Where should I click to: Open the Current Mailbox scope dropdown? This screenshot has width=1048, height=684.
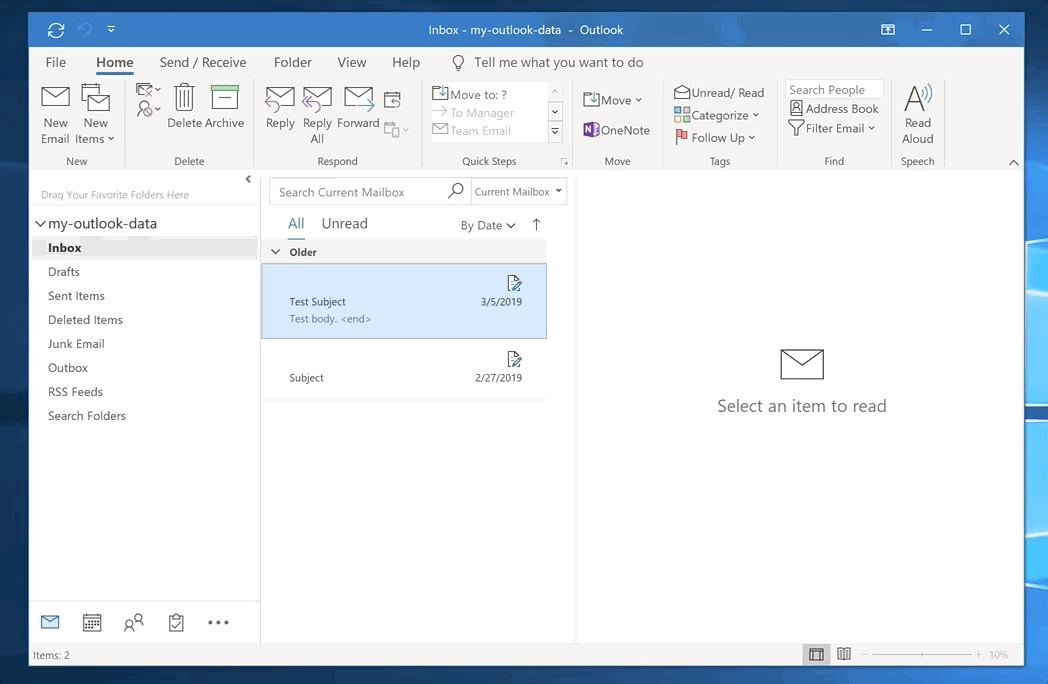pos(518,192)
